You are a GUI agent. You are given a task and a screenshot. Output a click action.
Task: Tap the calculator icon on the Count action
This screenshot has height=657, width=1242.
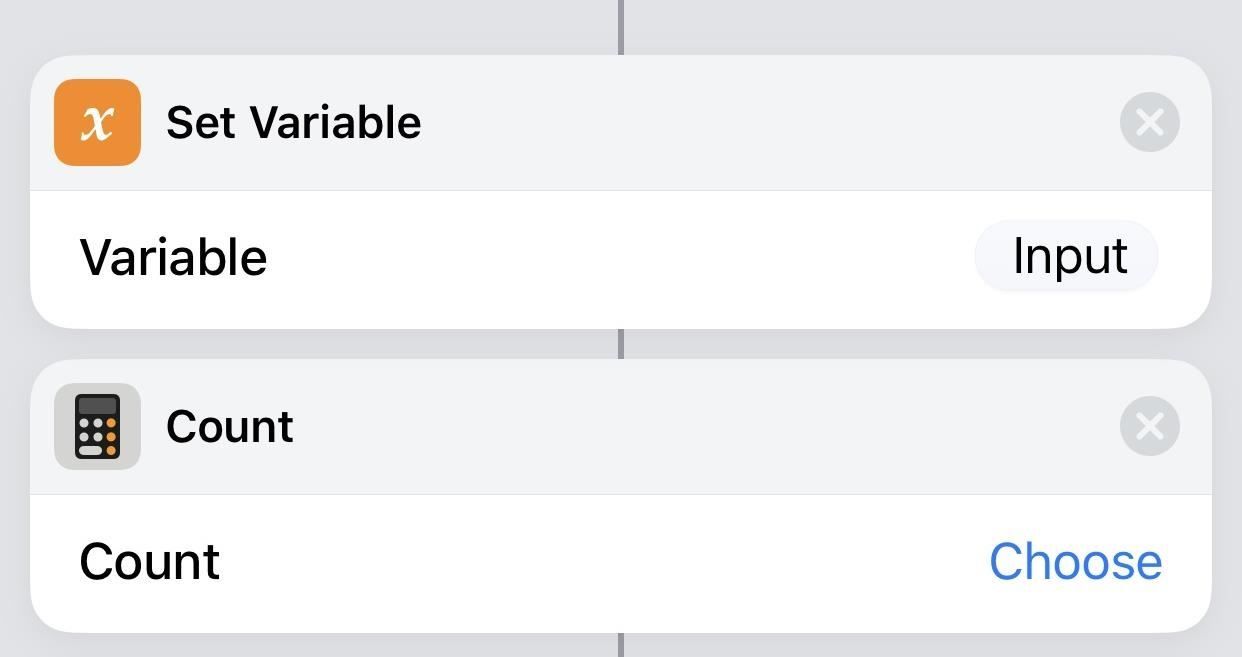[97, 425]
